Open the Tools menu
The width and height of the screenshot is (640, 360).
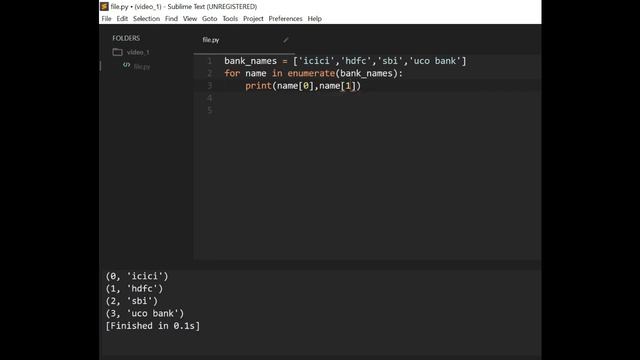click(x=230, y=19)
